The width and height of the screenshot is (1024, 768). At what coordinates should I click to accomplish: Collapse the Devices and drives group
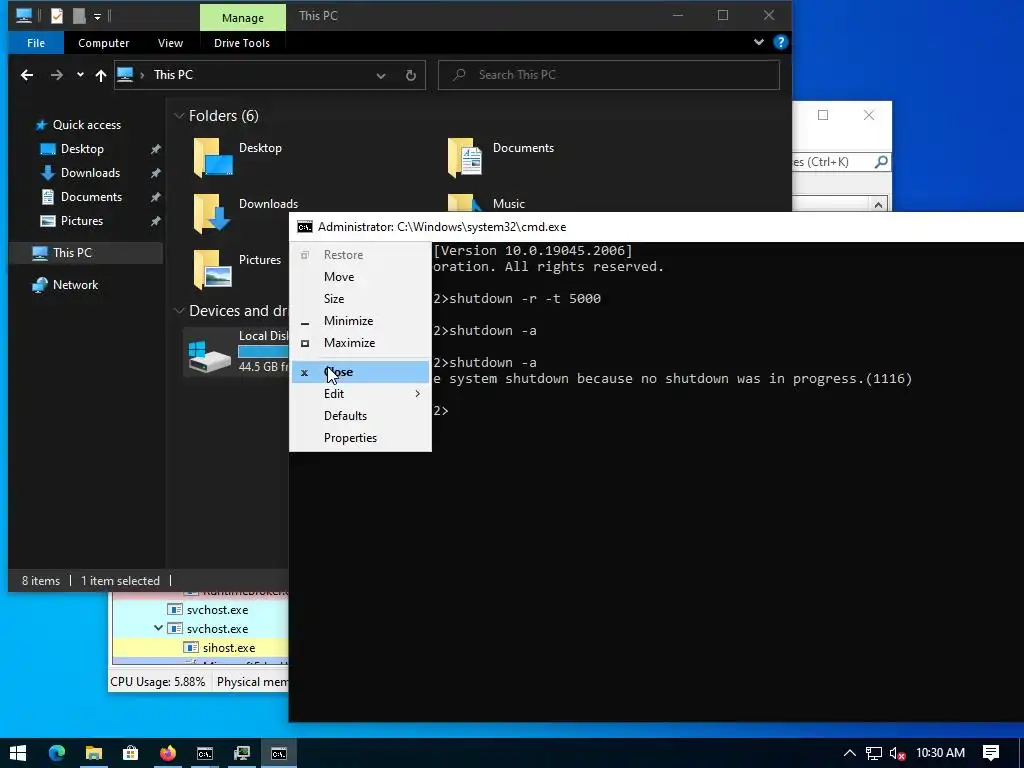coord(179,311)
